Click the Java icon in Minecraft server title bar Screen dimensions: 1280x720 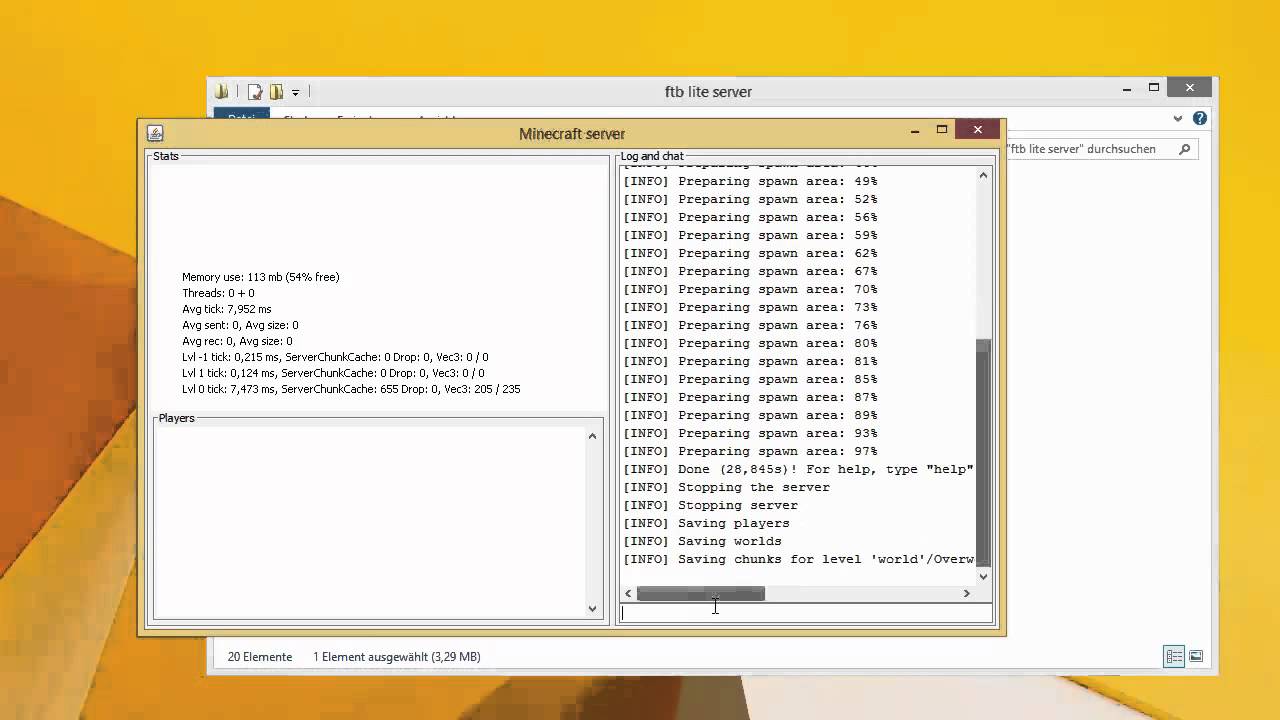(x=155, y=133)
